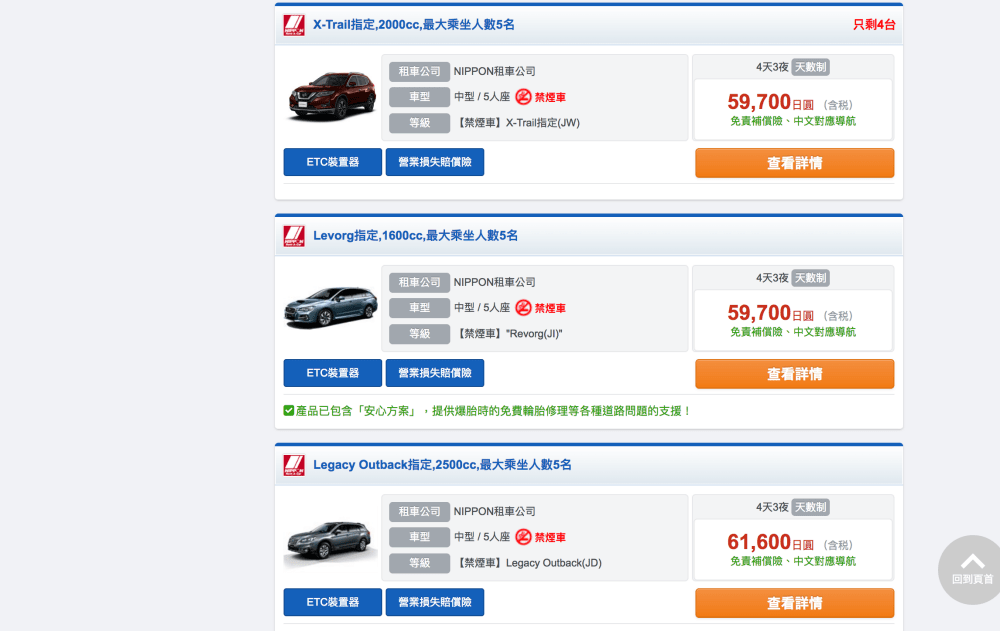The height and width of the screenshot is (631, 1000).
Task: Click no-smoking icon in Levorg card
Action: tap(523, 308)
